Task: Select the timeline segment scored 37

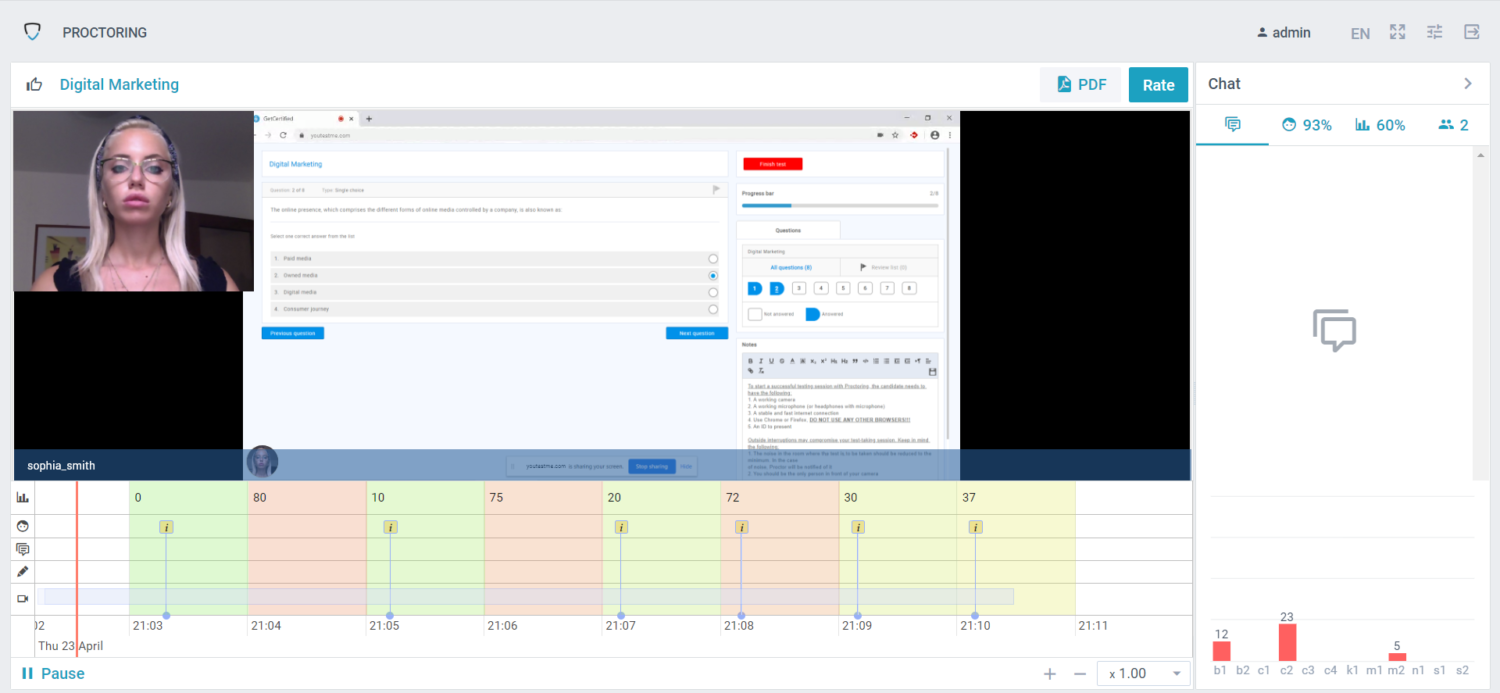Action: click(x=1016, y=548)
